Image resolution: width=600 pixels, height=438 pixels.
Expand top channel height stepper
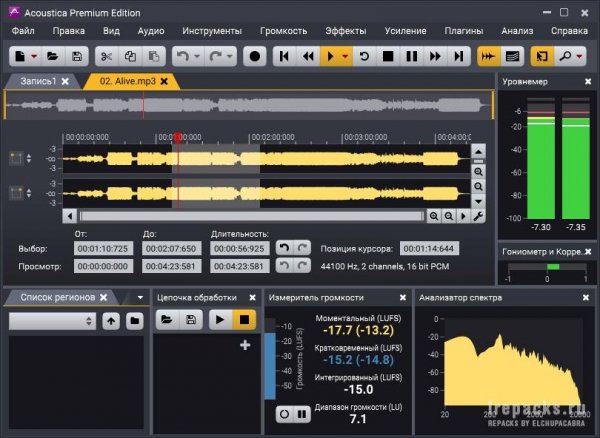tap(29, 158)
